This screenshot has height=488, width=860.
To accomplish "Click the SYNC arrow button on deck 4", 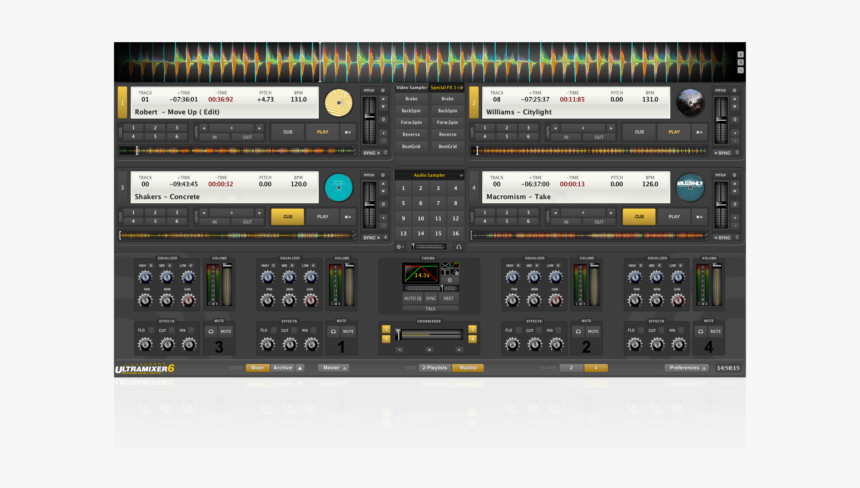I will pyautogui.click(x=723, y=238).
